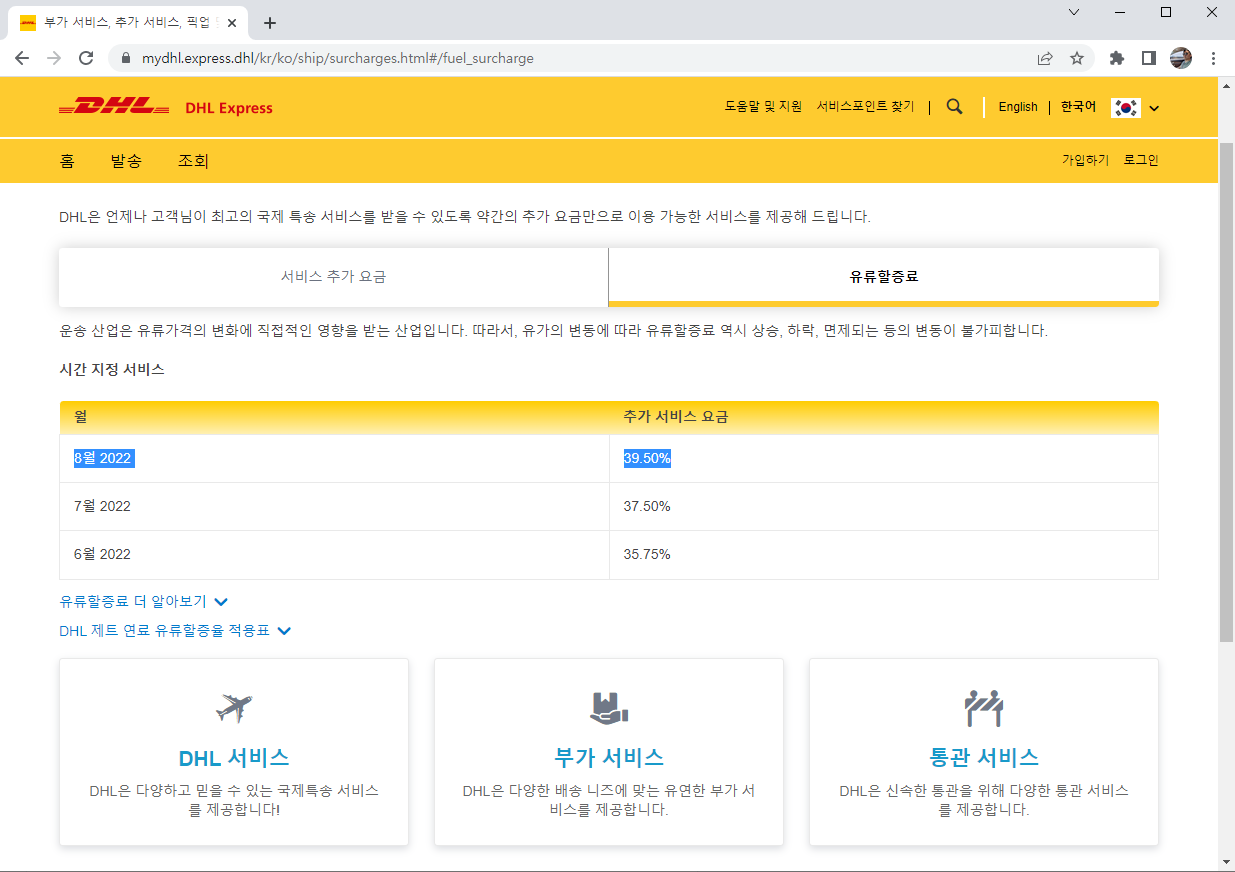
Task: Open the Chrome extensions puzzle icon
Action: click(x=1117, y=58)
